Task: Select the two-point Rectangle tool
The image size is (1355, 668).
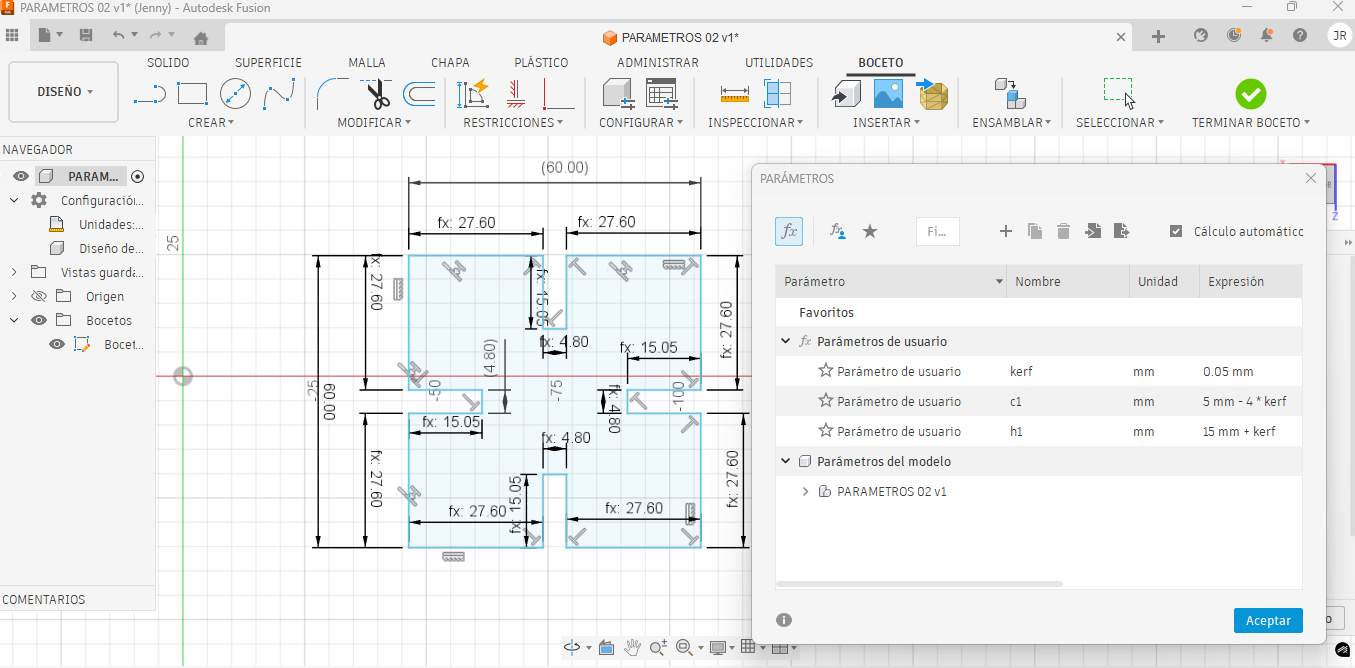Action: pyautogui.click(x=192, y=95)
